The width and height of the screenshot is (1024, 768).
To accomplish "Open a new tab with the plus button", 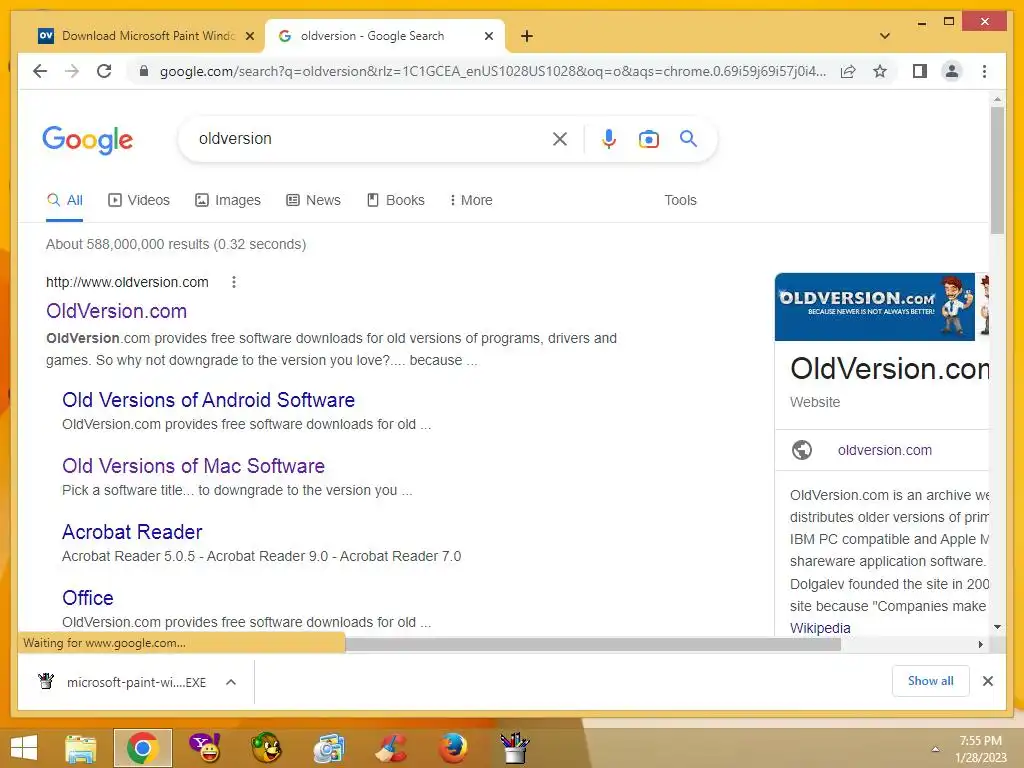I will point(526,36).
